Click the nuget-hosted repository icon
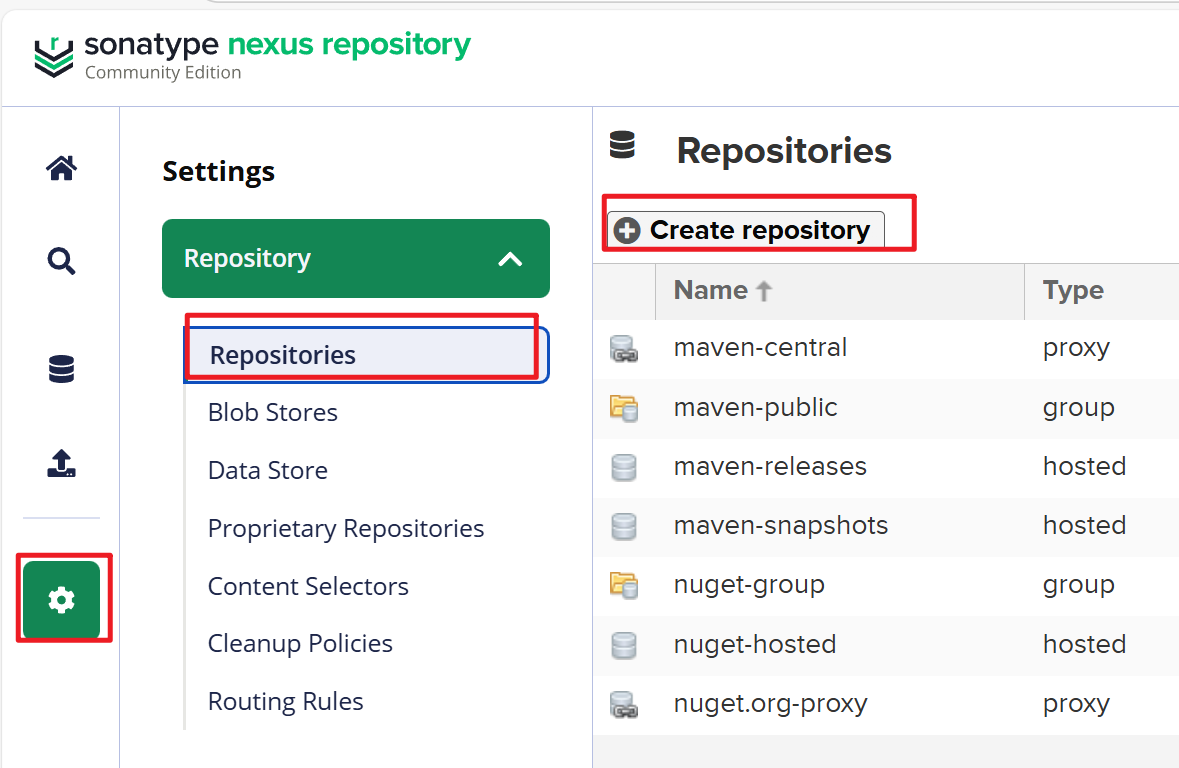Image resolution: width=1179 pixels, height=768 pixels. 624,645
